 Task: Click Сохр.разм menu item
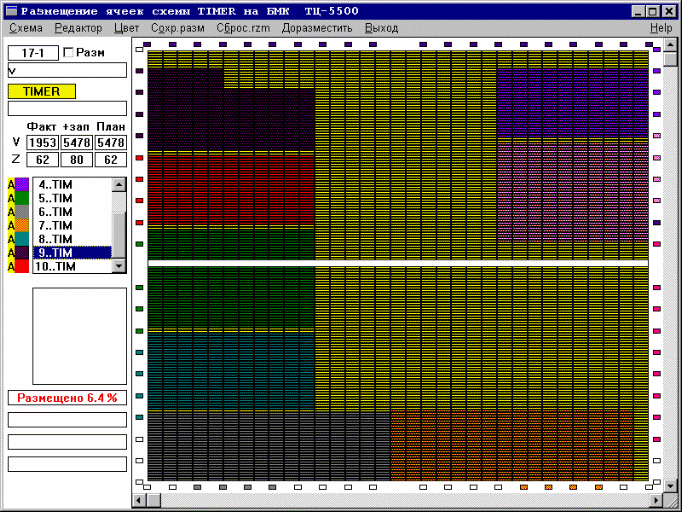point(178,28)
